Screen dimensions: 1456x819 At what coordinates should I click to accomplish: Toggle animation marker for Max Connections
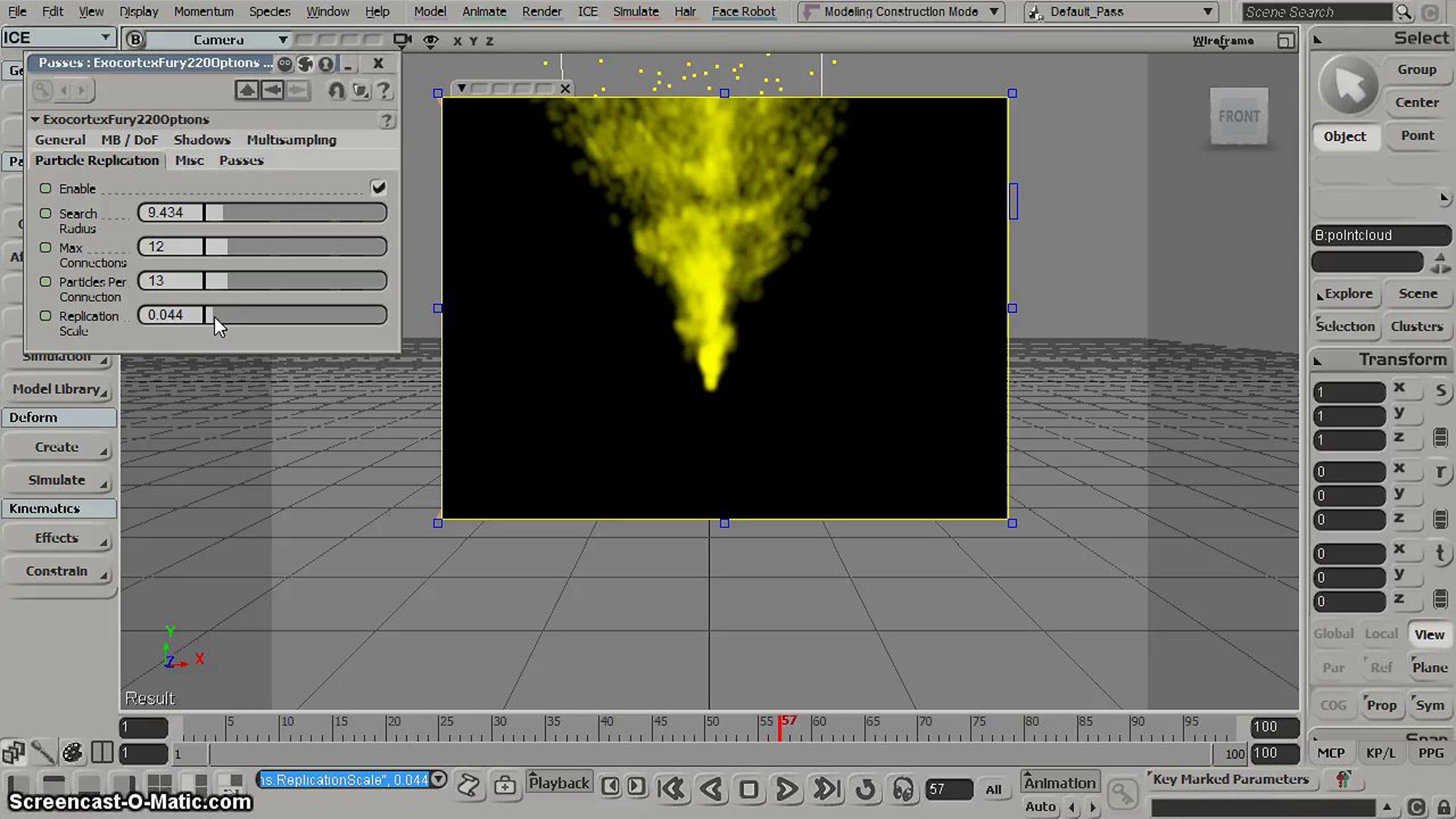click(45, 247)
